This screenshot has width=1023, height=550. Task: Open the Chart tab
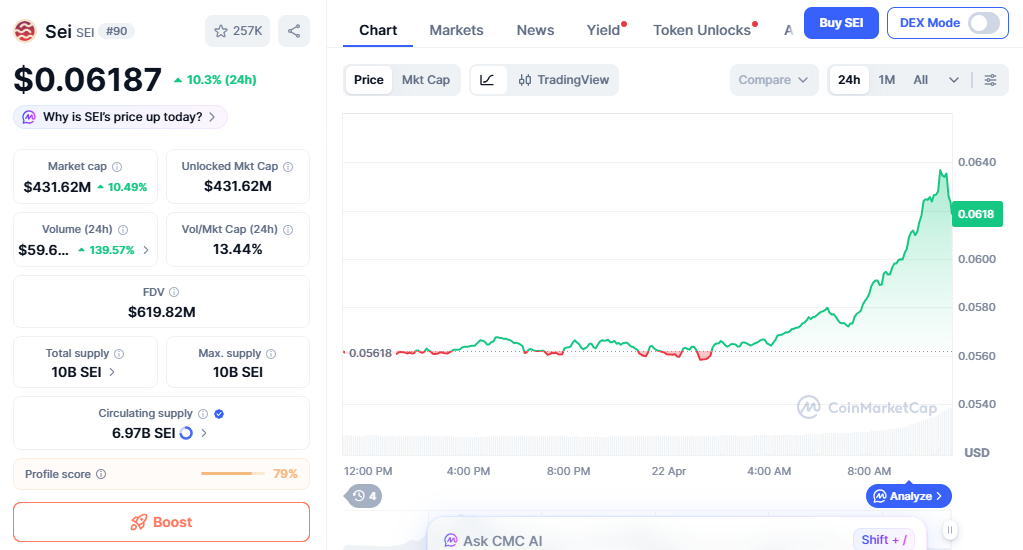click(x=378, y=30)
